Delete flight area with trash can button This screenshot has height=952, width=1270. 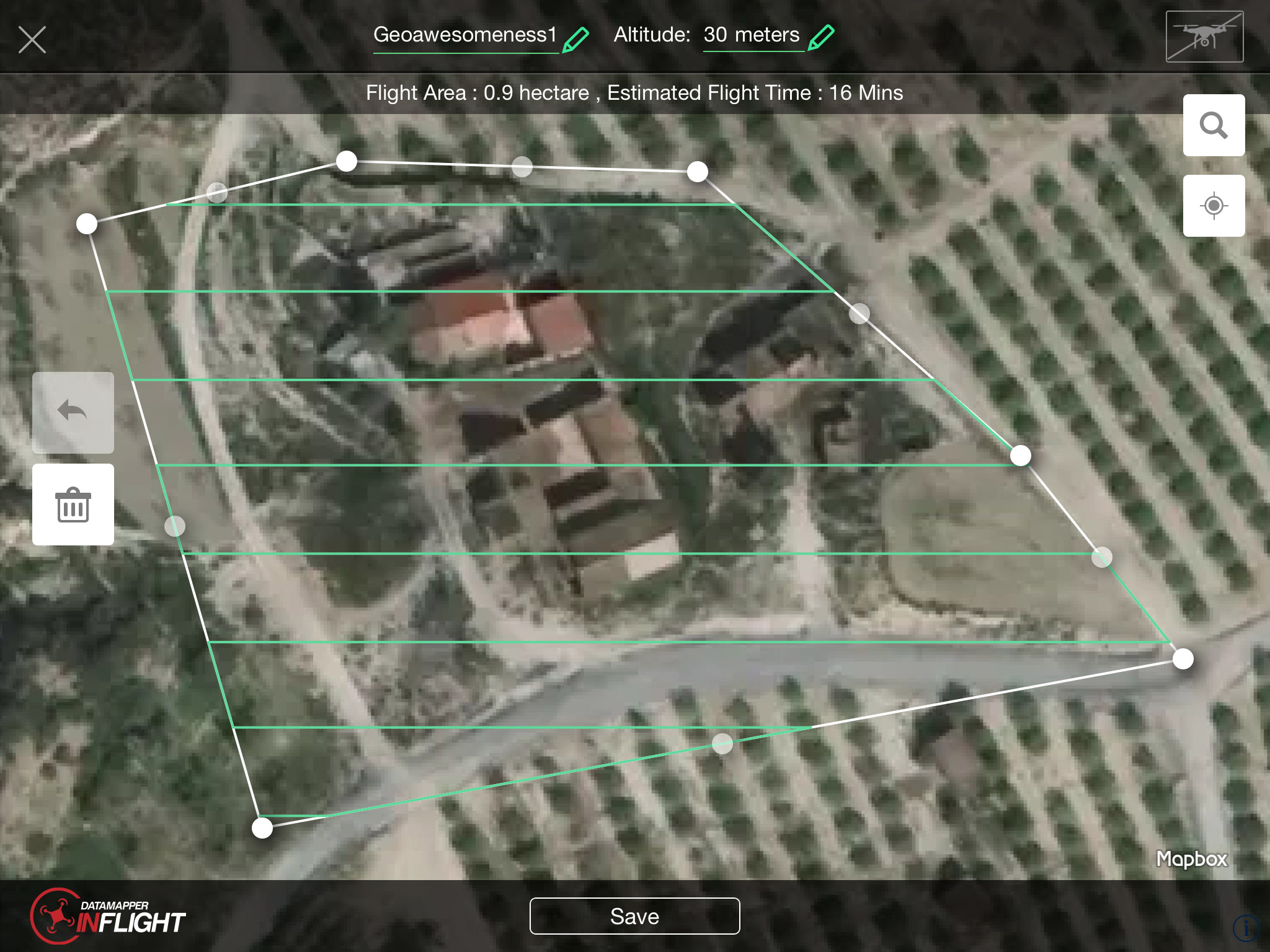73,505
